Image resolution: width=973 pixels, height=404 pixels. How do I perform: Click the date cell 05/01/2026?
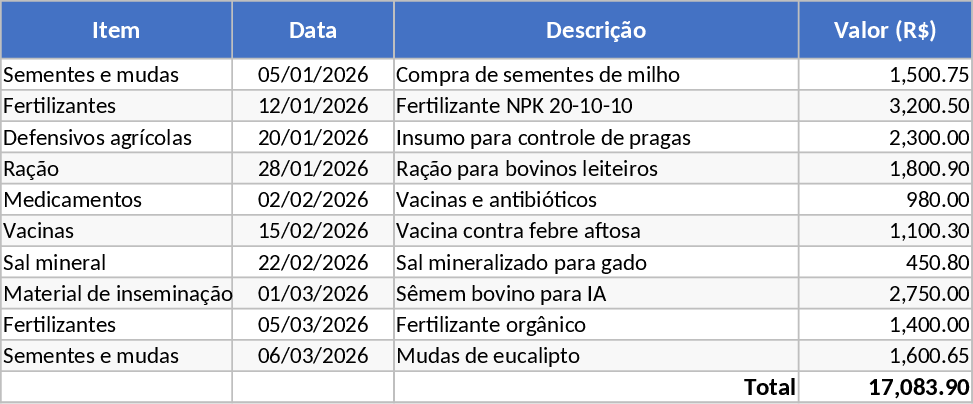coord(313,75)
